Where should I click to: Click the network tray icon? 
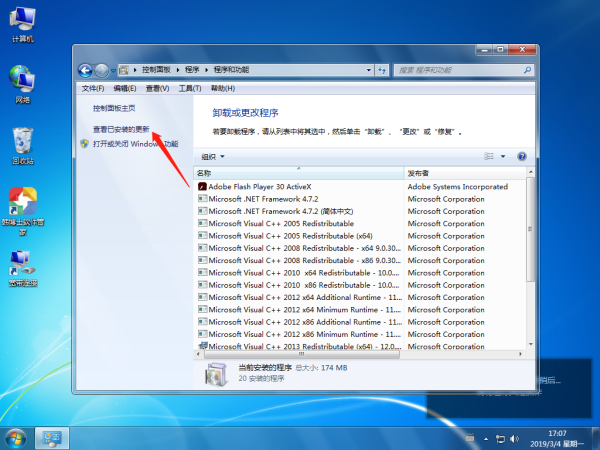point(501,439)
